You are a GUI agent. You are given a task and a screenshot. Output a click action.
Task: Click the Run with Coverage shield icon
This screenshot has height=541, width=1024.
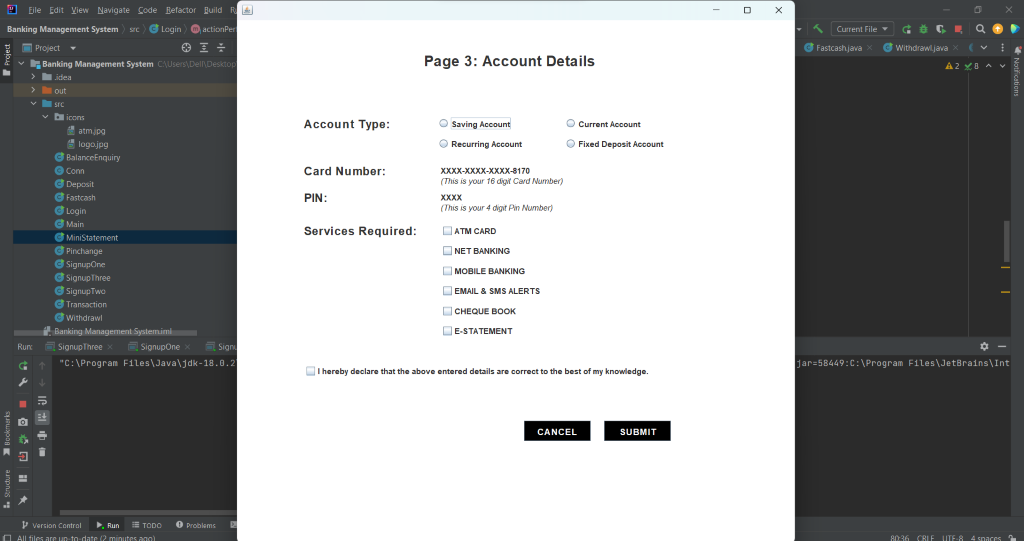[940, 29]
